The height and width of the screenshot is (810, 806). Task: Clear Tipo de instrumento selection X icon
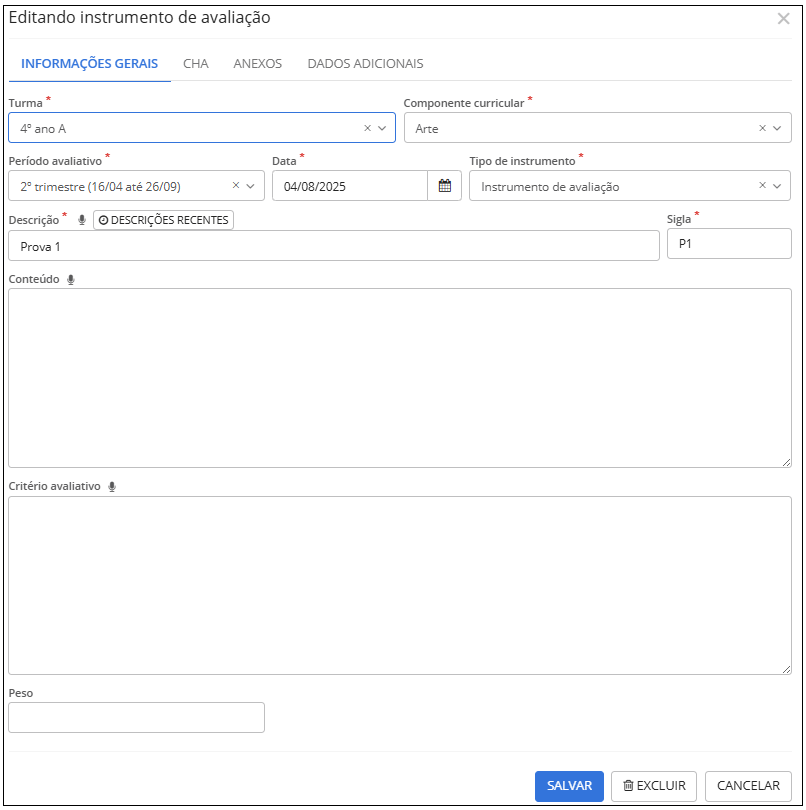[762, 185]
